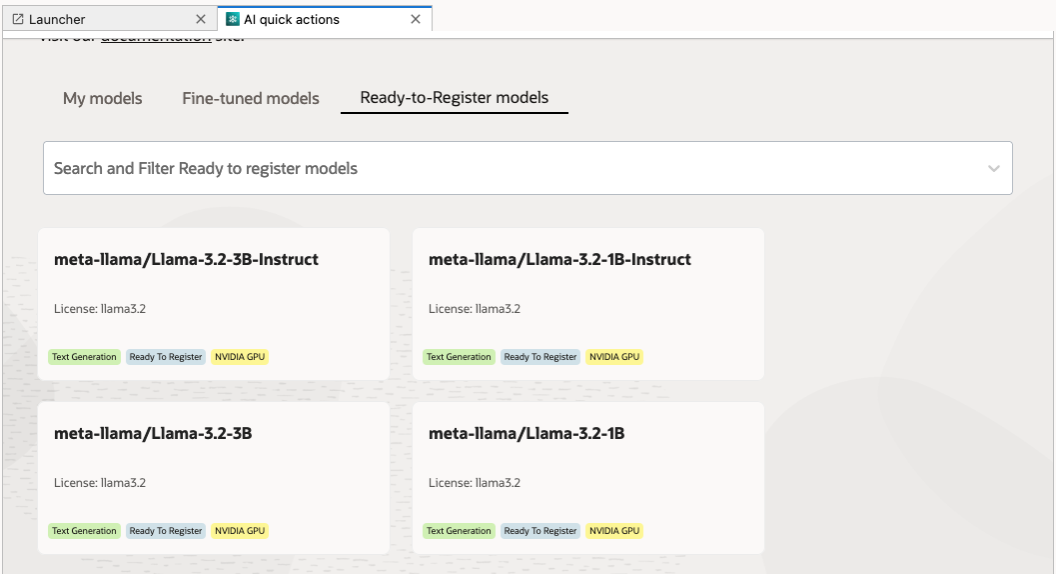Viewport: 1056px width, 574px height.
Task: Click Ready To Register tag on Llama-3.2-3B card
Action: click(x=166, y=531)
